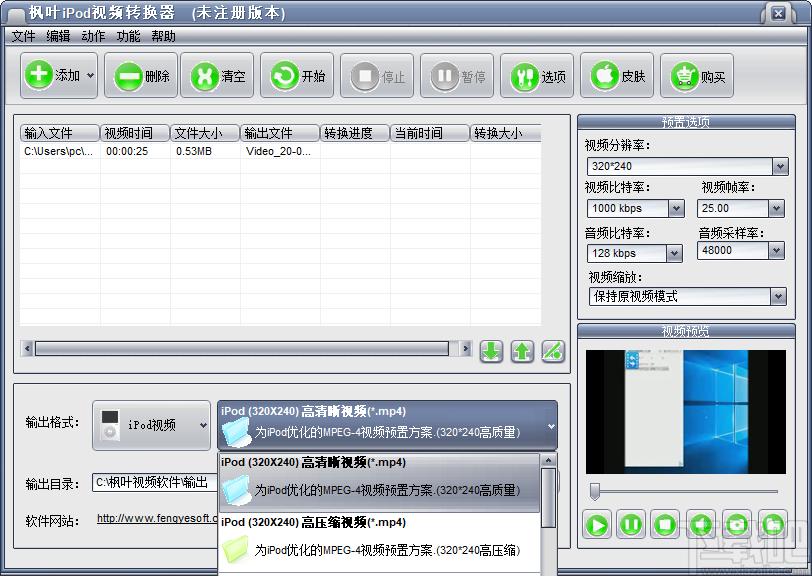Click the green pen edit icon
812x576 pixels.
[x=553, y=351]
